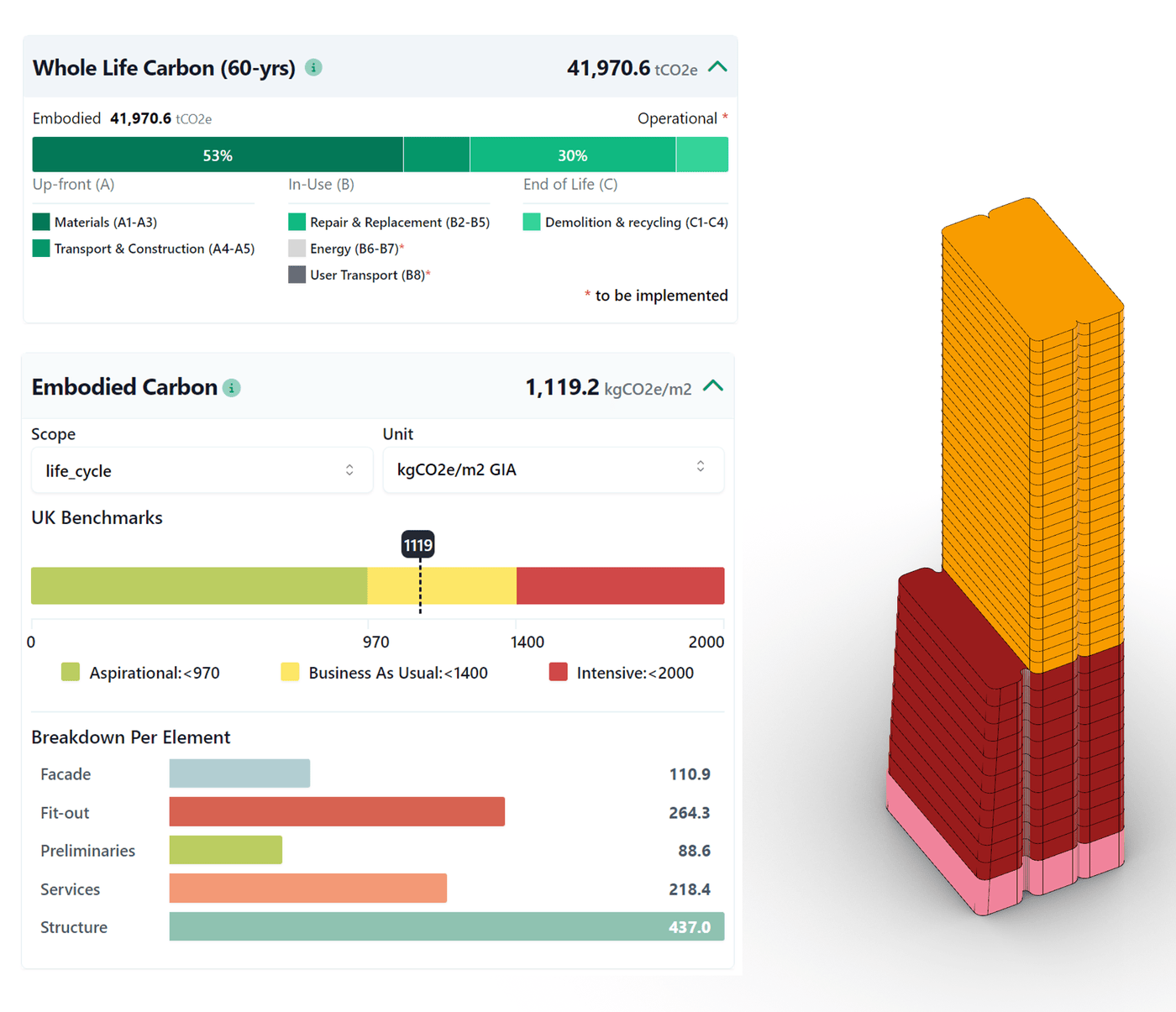Screen dimensions: 1176x1012
Task: Click the UK Benchmarks heading
Action: pos(97,517)
